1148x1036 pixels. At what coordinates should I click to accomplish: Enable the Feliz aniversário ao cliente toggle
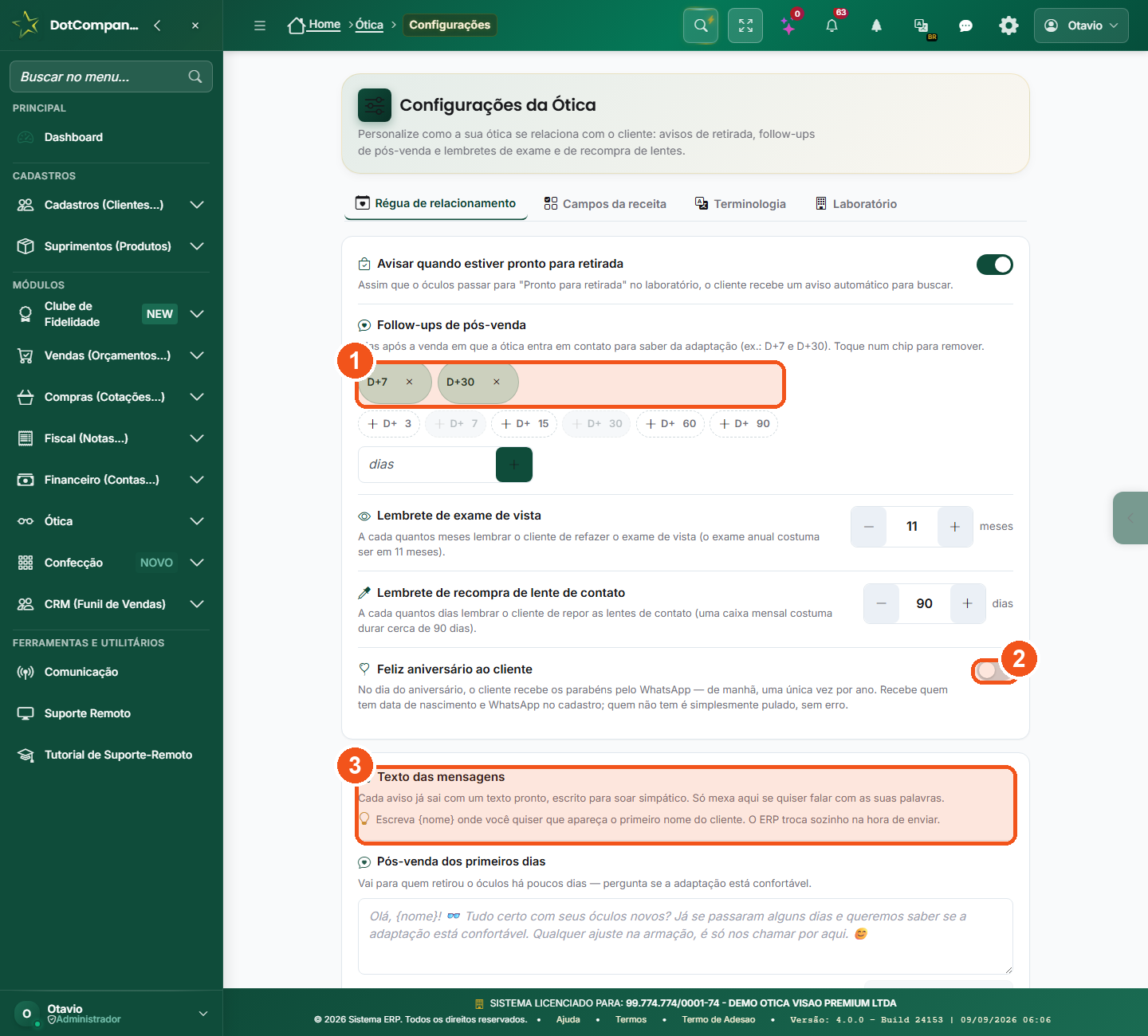(993, 671)
